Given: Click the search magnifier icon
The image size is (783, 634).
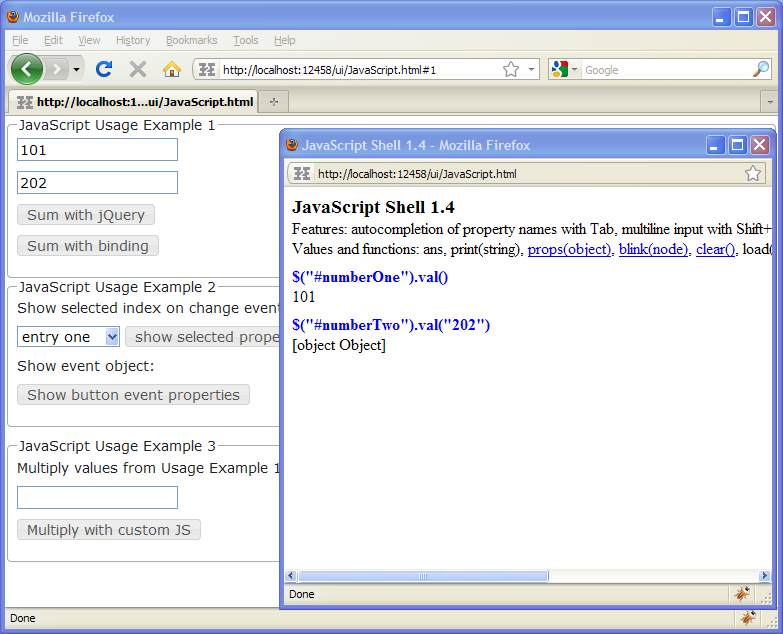Looking at the screenshot, I should click(761, 69).
